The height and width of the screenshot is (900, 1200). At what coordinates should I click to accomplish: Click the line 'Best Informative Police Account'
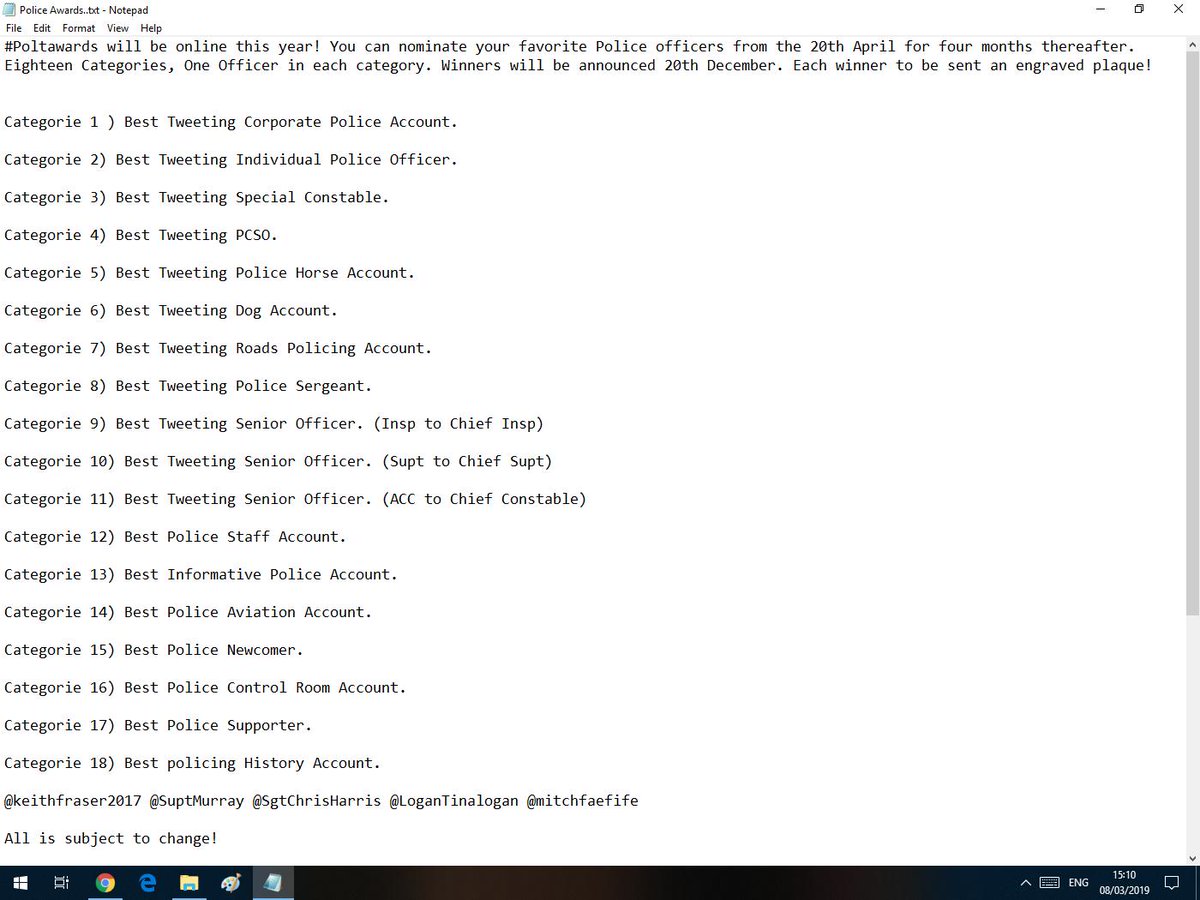(260, 575)
